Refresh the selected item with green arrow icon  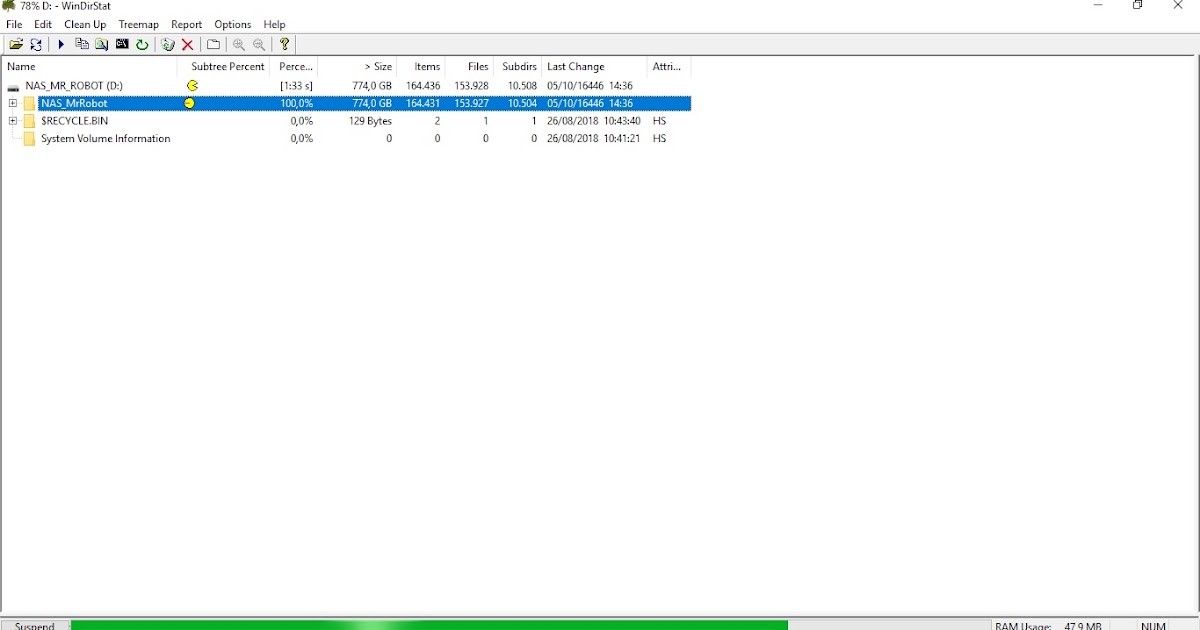pyautogui.click(x=143, y=44)
